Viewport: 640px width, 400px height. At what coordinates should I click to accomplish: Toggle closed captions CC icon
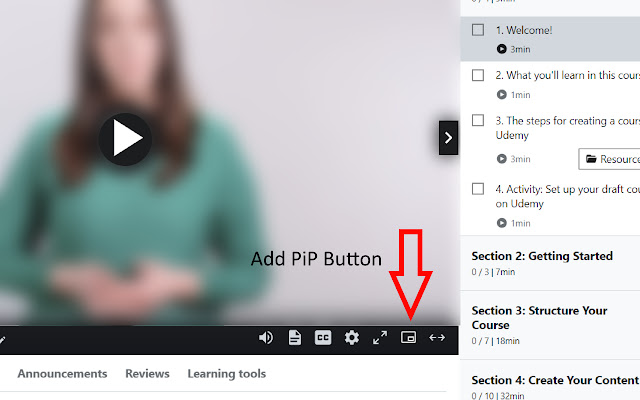pyautogui.click(x=323, y=338)
